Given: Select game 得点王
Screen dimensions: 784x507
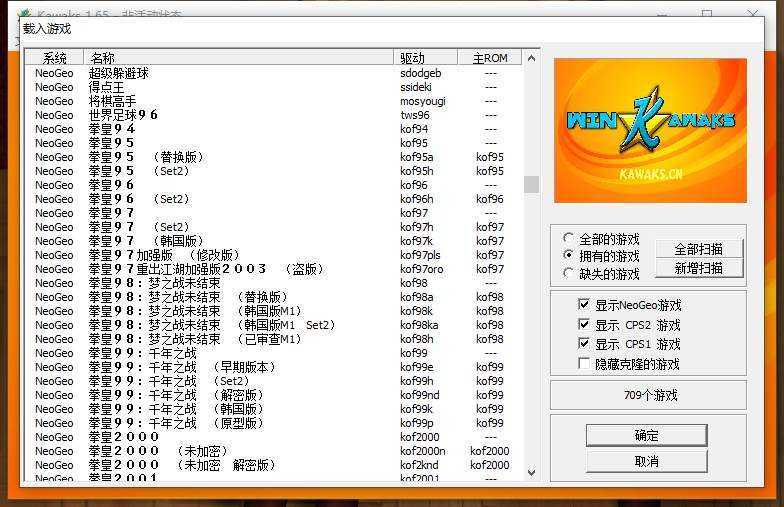Looking at the screenshot, I should [274, 87].
